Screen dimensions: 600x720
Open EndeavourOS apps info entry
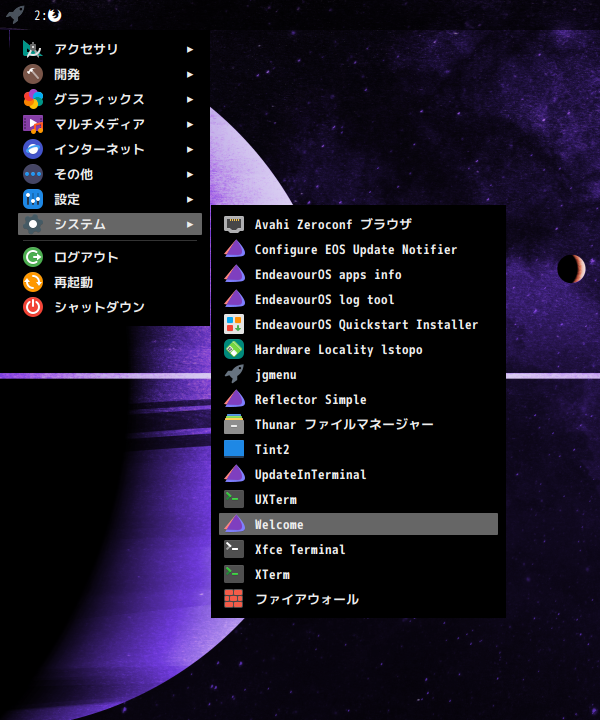coord(358,274)
